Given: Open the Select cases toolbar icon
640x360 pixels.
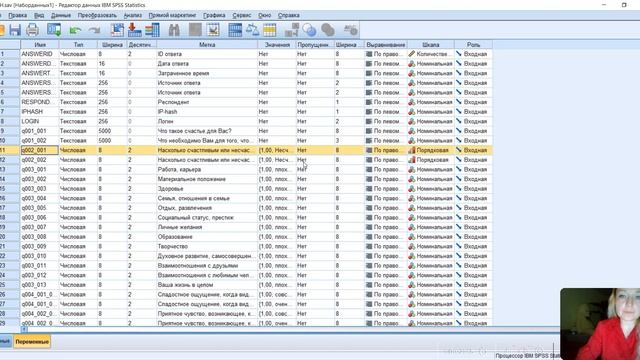Looking at the screenshot, I should (269, 30).
